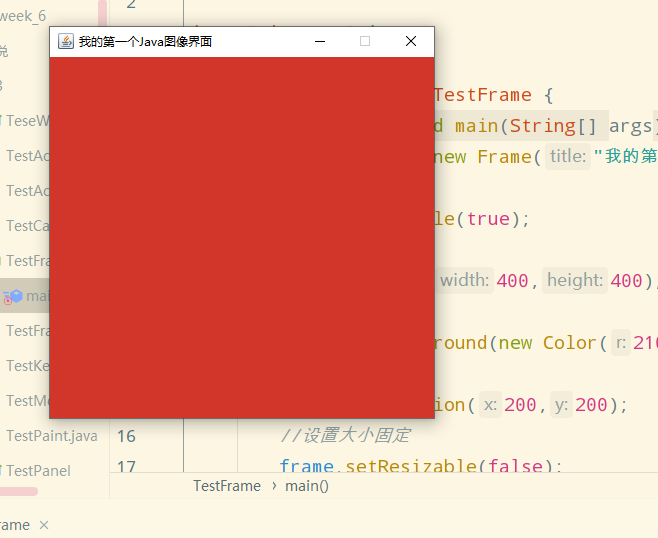This screenshot has width=658, height=538.
Task: Click the Java icon in the frame's title bar
Action: (66, 42)
